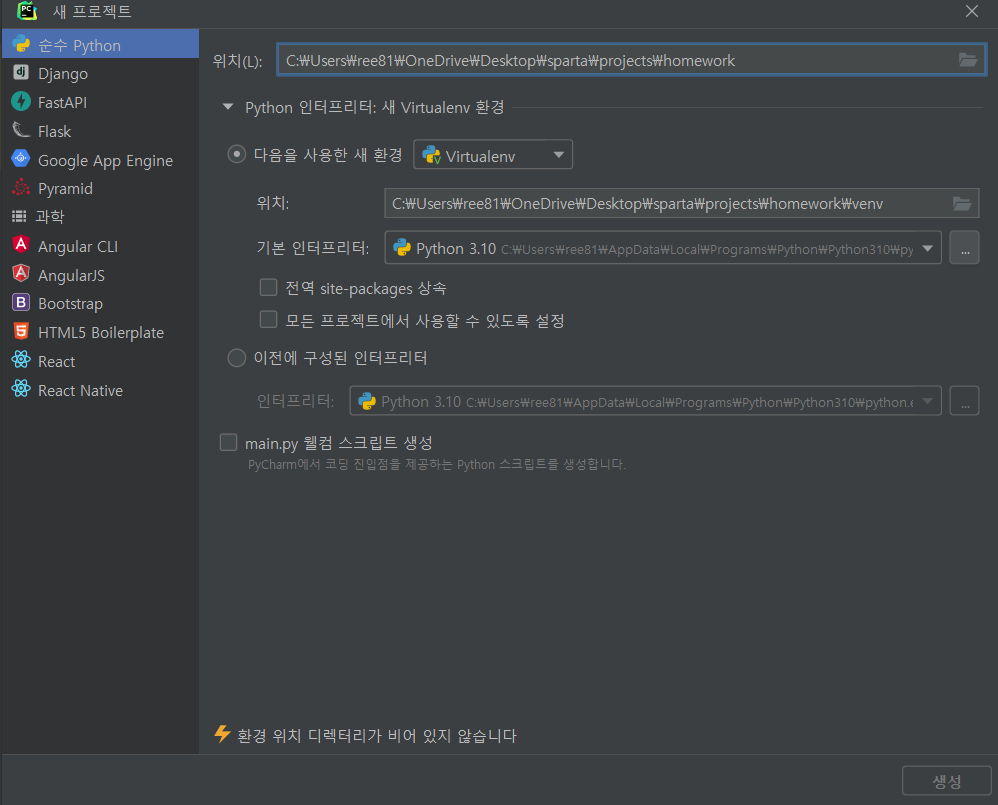Click the 생성 button
998x805 pixels.
click(x=946, y=781)
